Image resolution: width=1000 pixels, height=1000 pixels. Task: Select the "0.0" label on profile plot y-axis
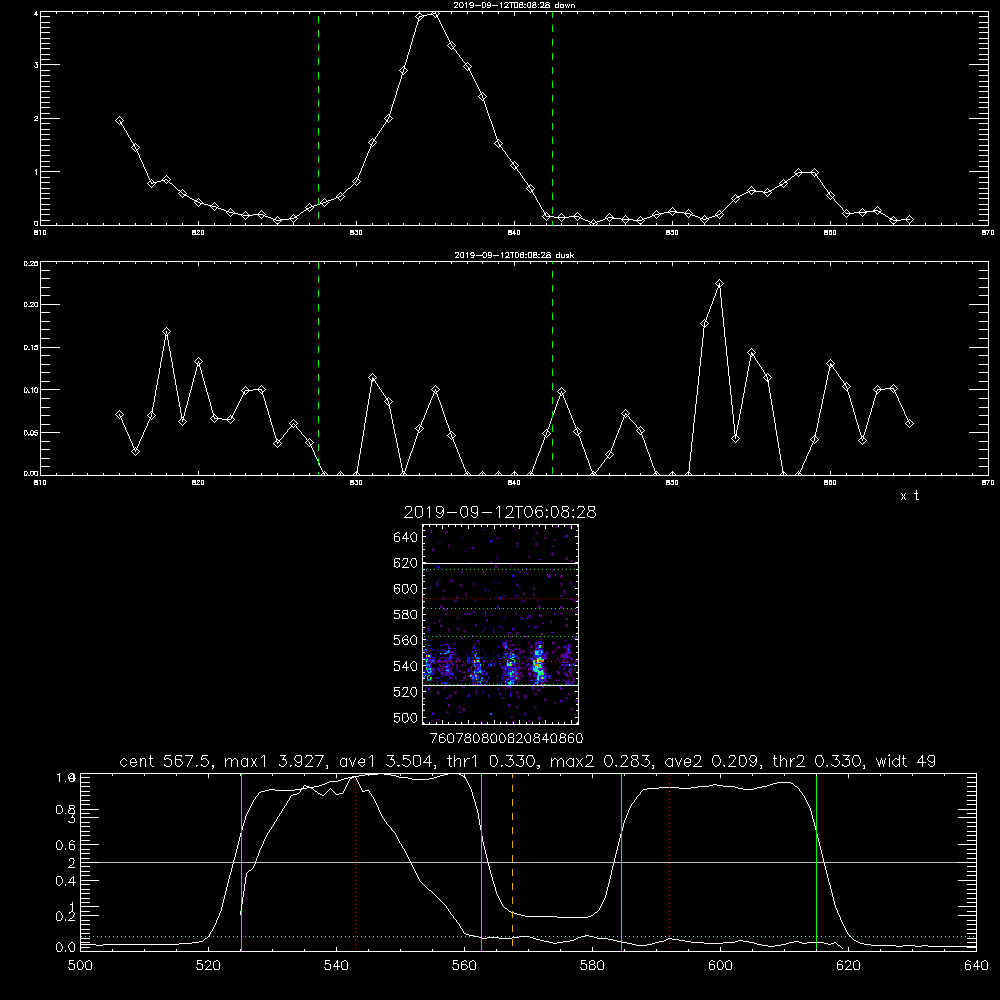65,948
